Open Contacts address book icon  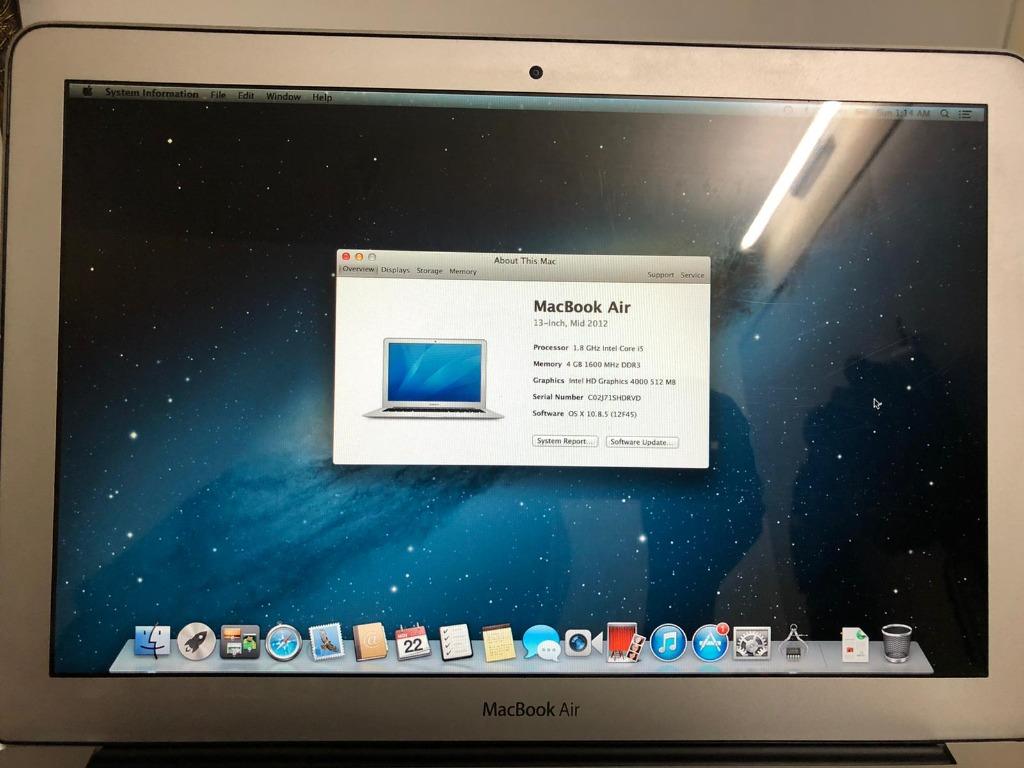click(370, 642)
